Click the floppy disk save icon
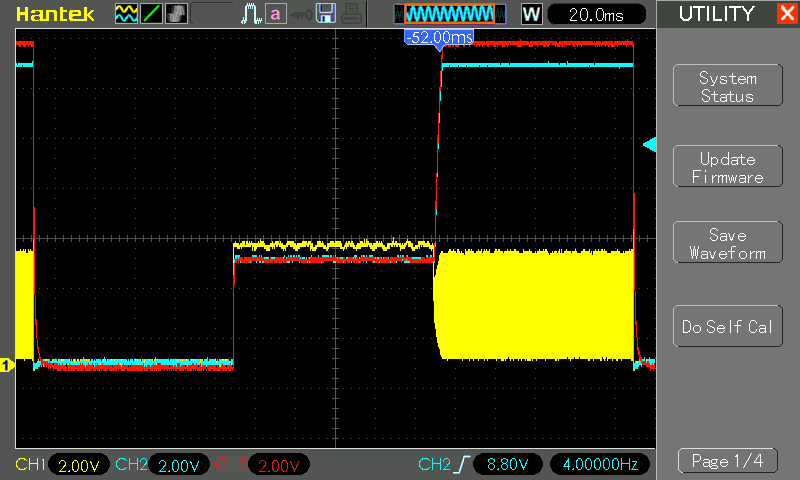 tap(325, 14)
